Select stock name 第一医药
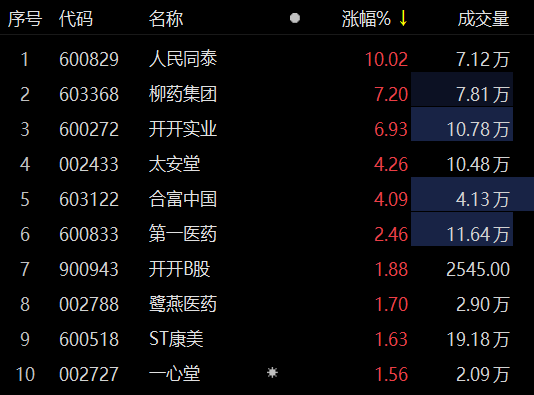 pyautogui.click(x=183, y=234)
